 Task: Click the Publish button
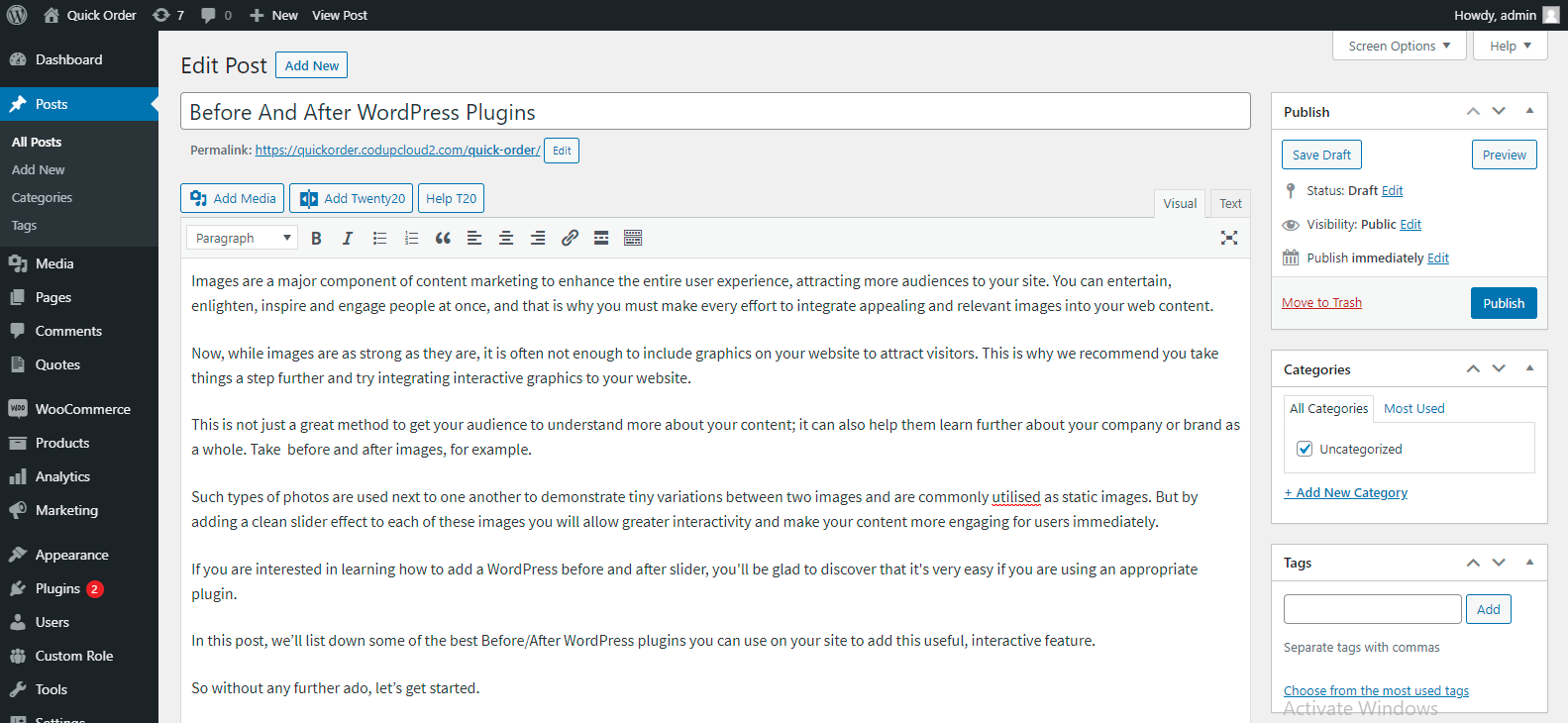[1504, 303]
